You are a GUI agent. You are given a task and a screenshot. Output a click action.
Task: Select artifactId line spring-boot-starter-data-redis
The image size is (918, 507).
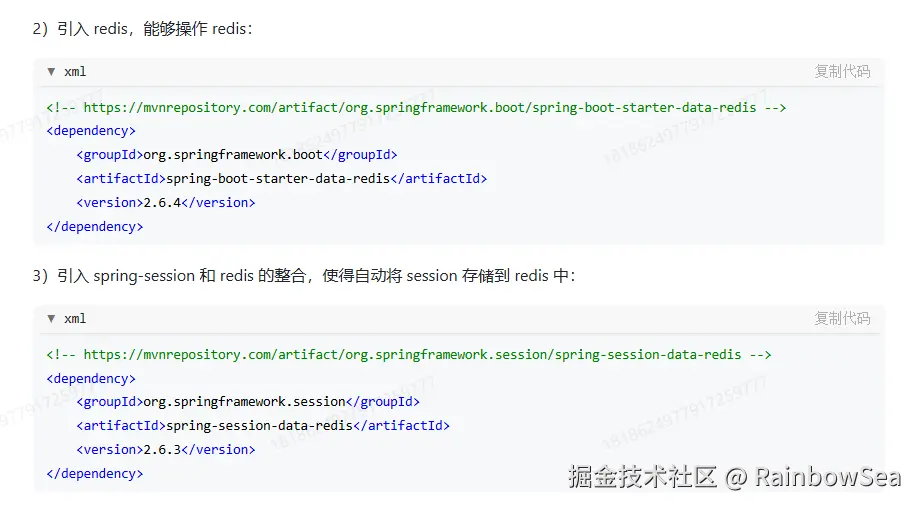[x=282, y=179]
